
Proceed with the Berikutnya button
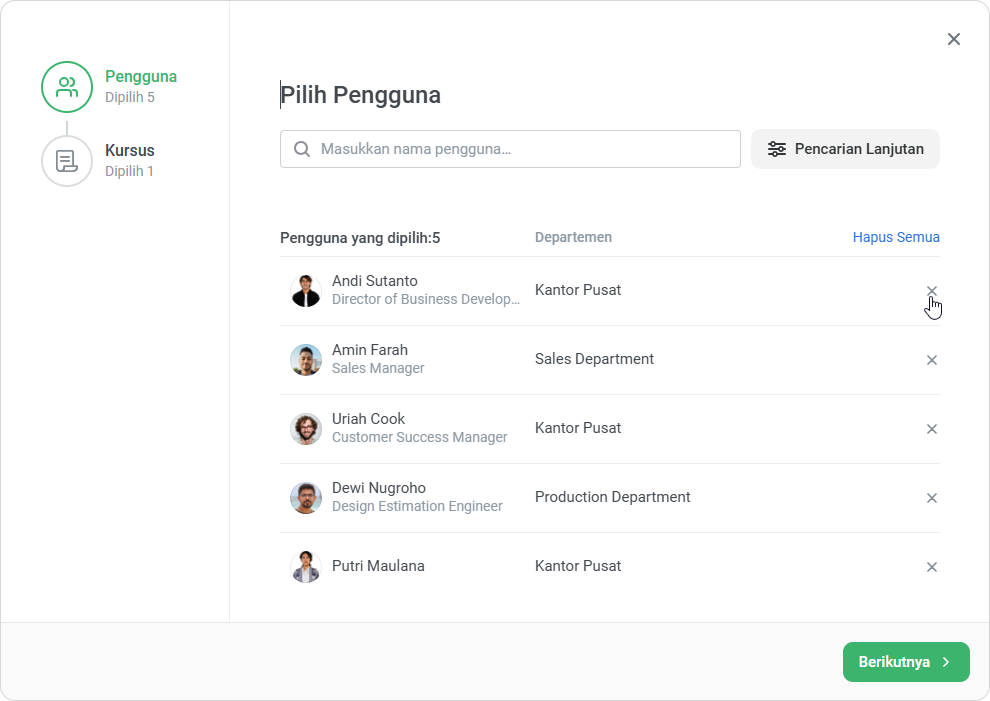tap(905, 662)
